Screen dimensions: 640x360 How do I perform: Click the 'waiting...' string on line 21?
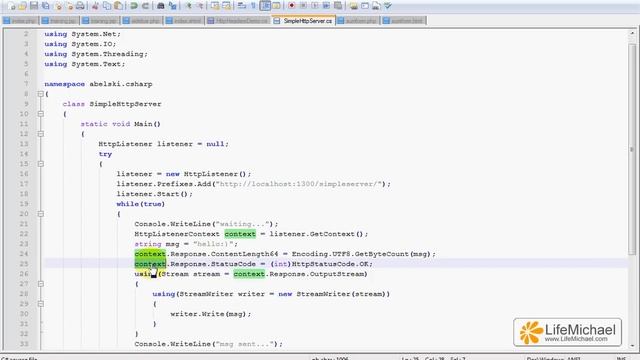[242, 224]
